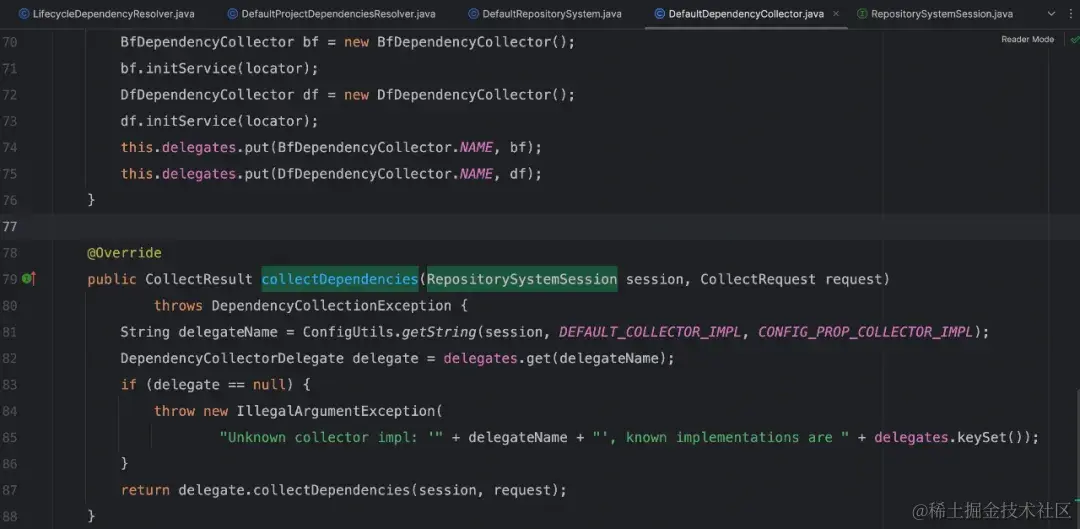Image resolution: width=1080 pixels, height=529 pixels.
Task: Click the green inspection checkmark
Action: (x=1074, y=40)
